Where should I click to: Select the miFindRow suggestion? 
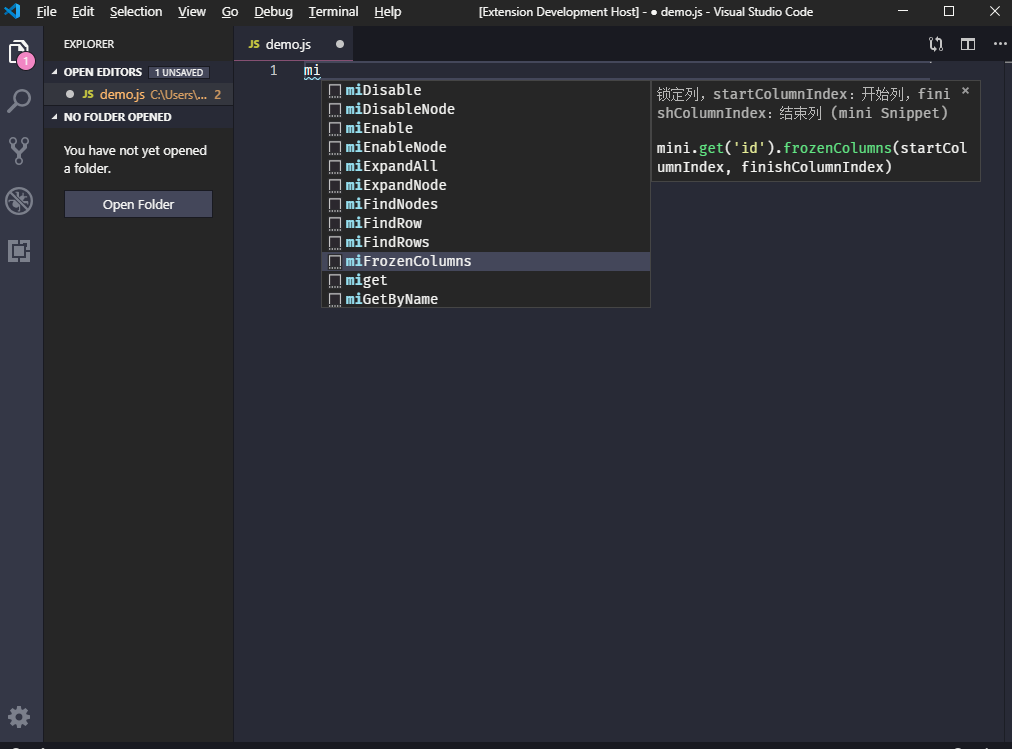point(485,223)
